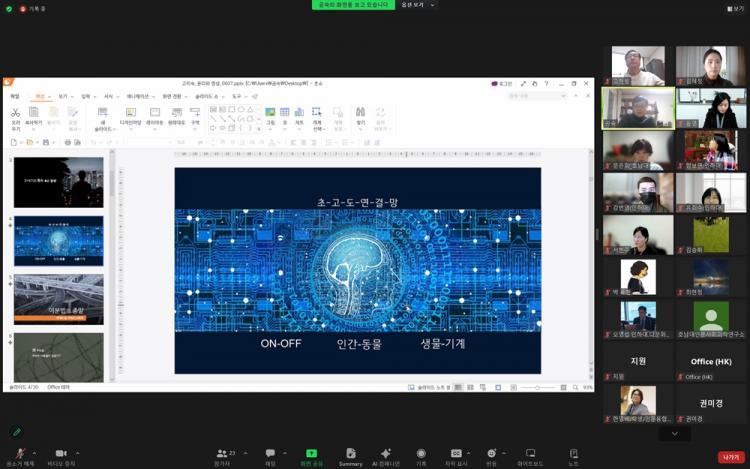Click the red Leave meeting button
This screenshot has width=750, height=469.
pos(731,458)
